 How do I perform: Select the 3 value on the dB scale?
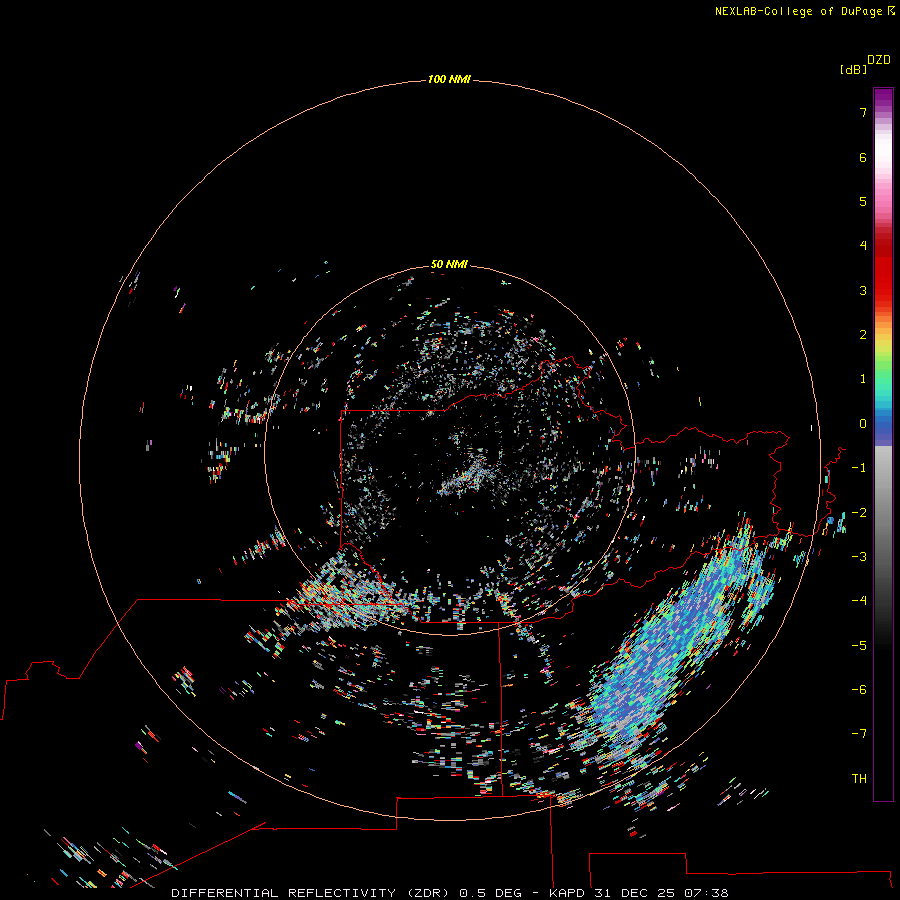(863, 290)
